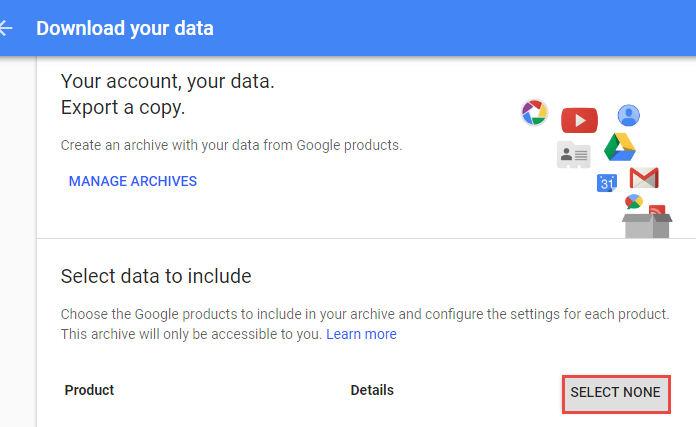
Task: Open the Learn more link
Action: (x=361, y=334)
